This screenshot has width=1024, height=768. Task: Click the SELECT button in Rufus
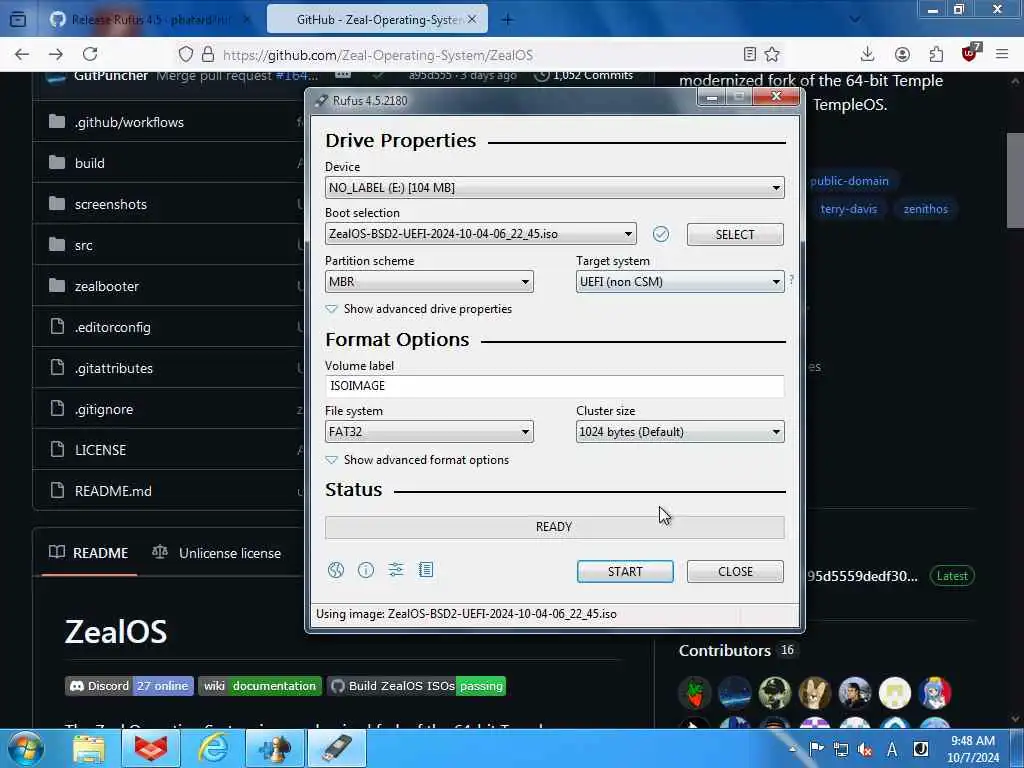click(x=735, y=234)
